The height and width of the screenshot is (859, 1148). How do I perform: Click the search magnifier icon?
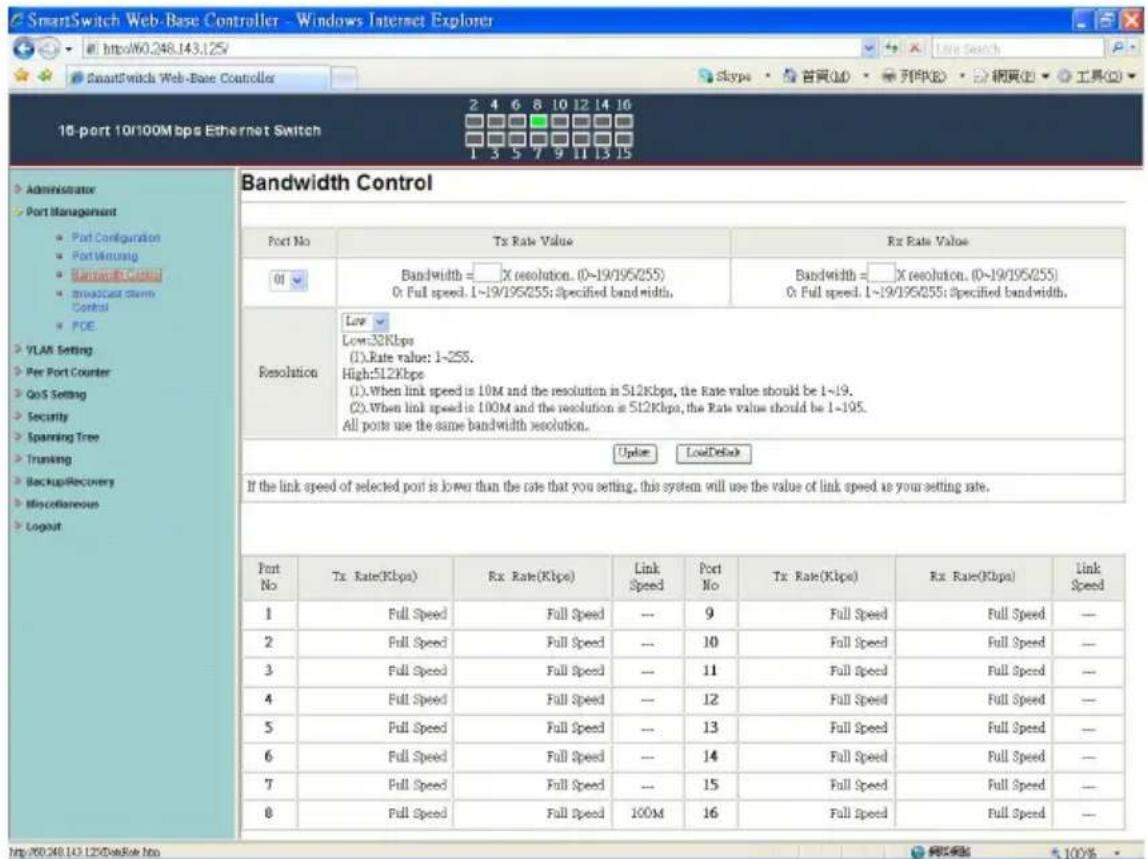click(1117, 48)
